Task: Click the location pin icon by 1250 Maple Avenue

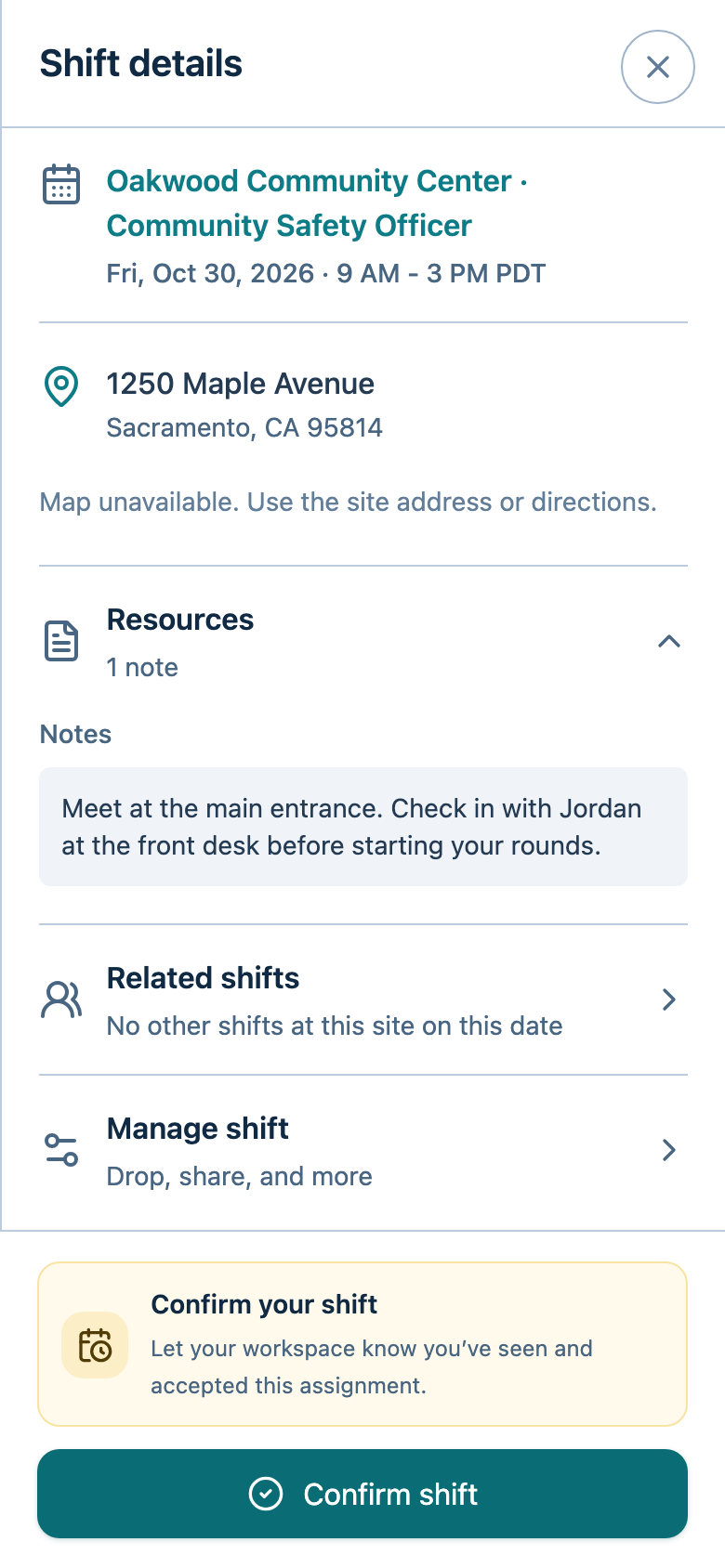Action: pos(61,386)
